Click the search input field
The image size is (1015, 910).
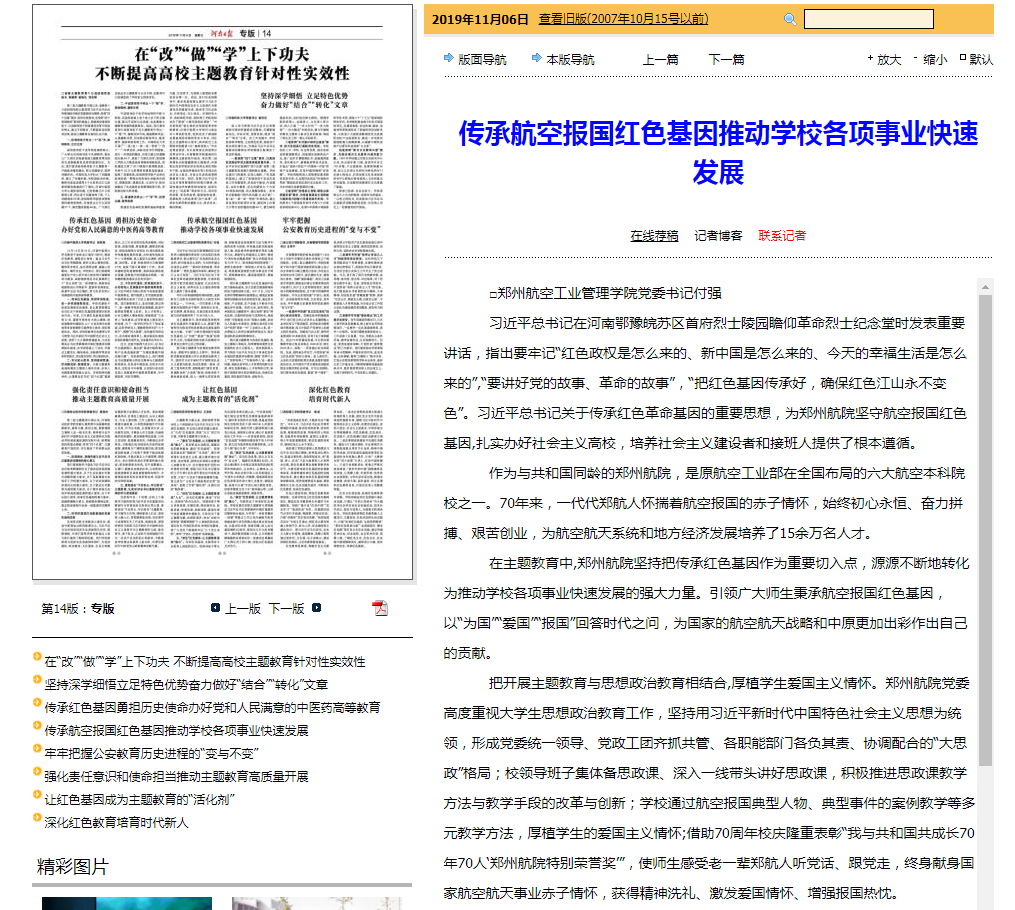[x=869, y=19]
